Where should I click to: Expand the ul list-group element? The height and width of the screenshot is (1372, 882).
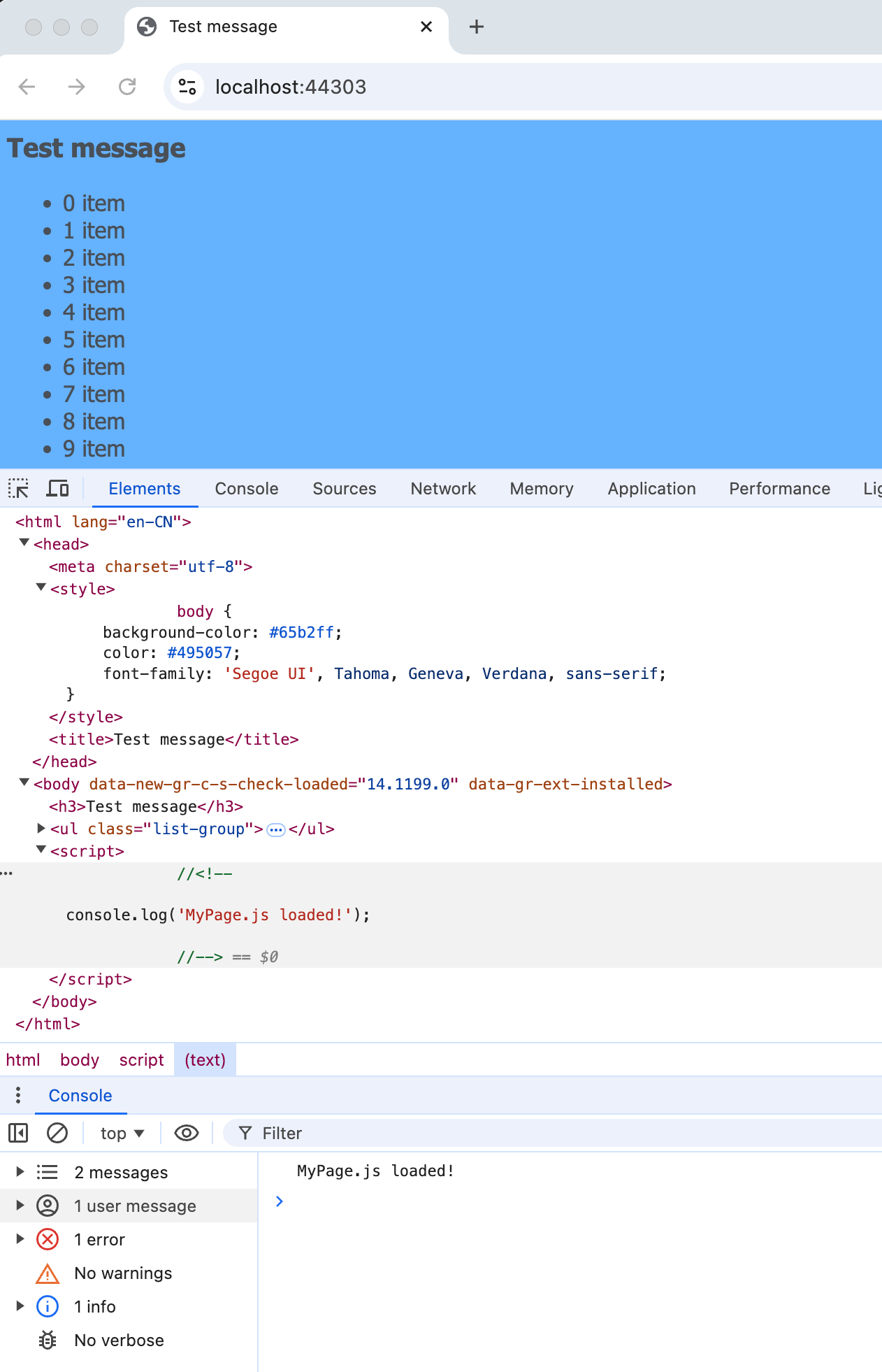[41, 829]
